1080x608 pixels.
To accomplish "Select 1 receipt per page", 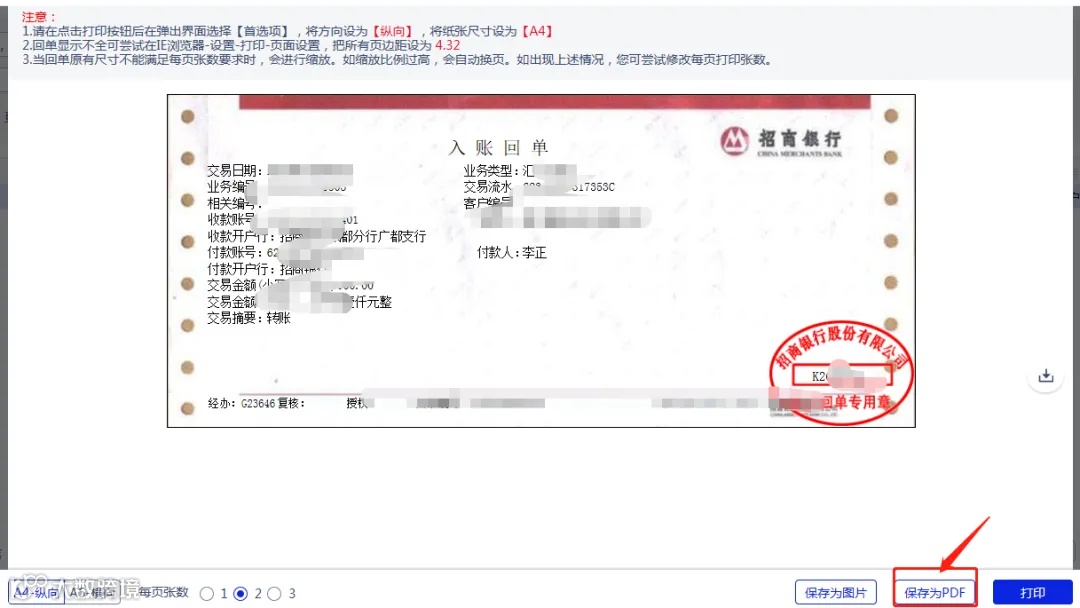I will pyautogui.click(x=207, y=594).
